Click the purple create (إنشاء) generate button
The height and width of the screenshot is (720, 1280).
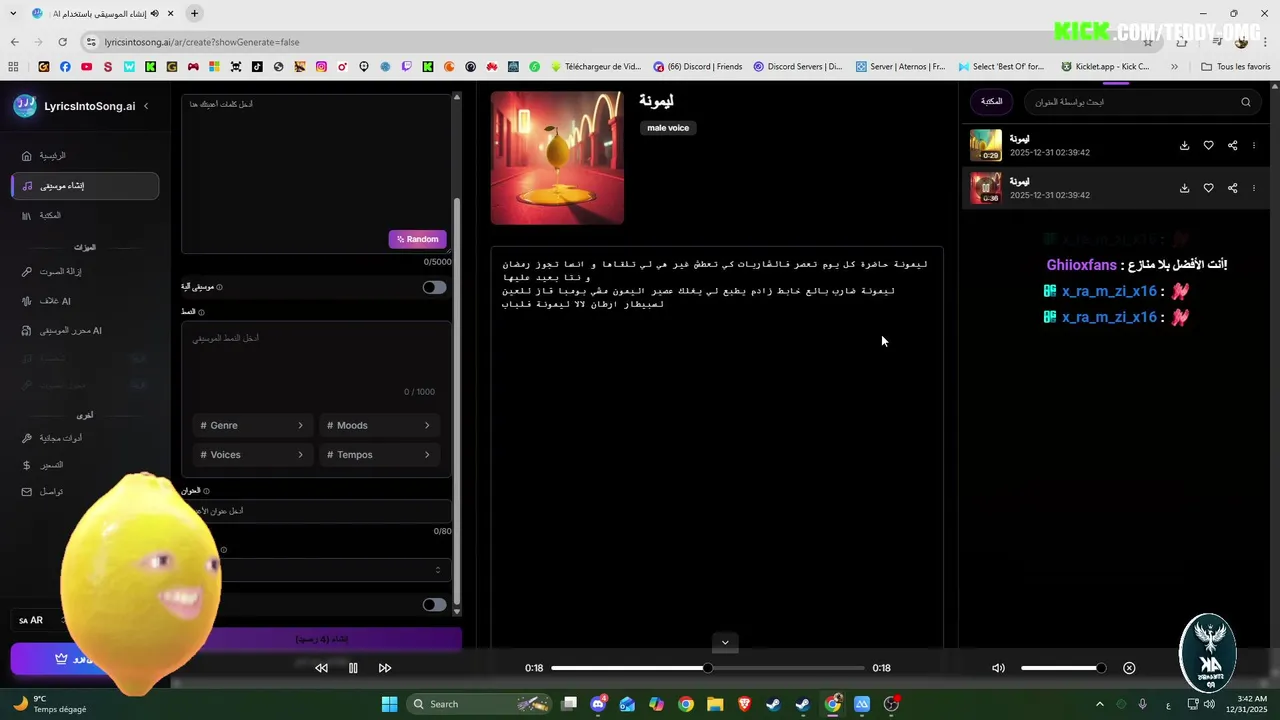pos(322,639)
